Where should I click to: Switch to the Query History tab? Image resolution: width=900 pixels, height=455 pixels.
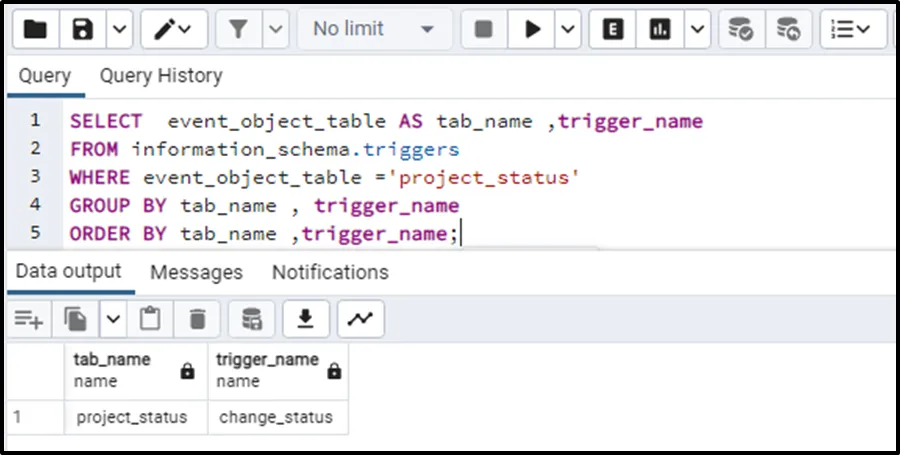[160, 76]
